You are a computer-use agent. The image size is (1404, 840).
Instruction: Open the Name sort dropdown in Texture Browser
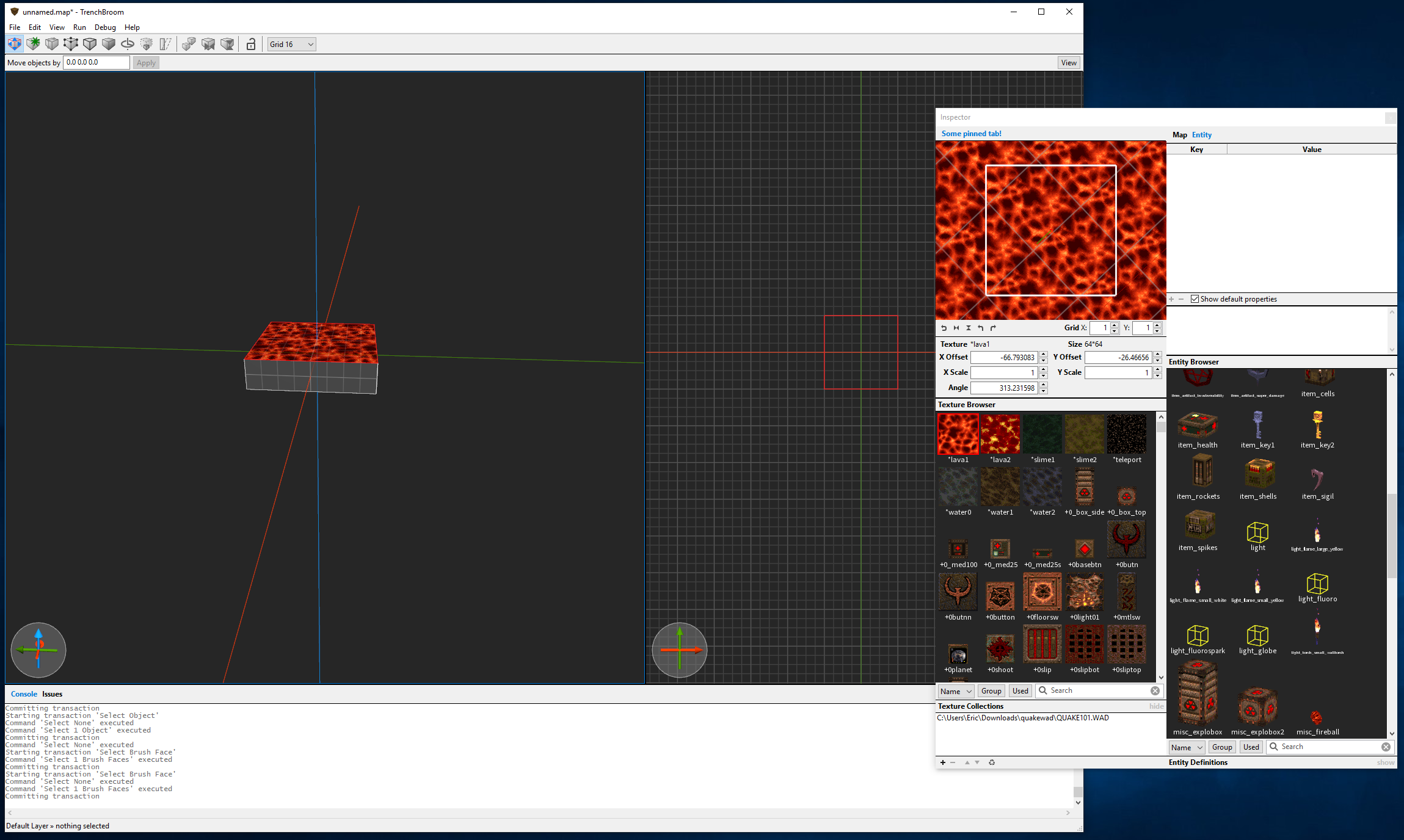(956, 691)
